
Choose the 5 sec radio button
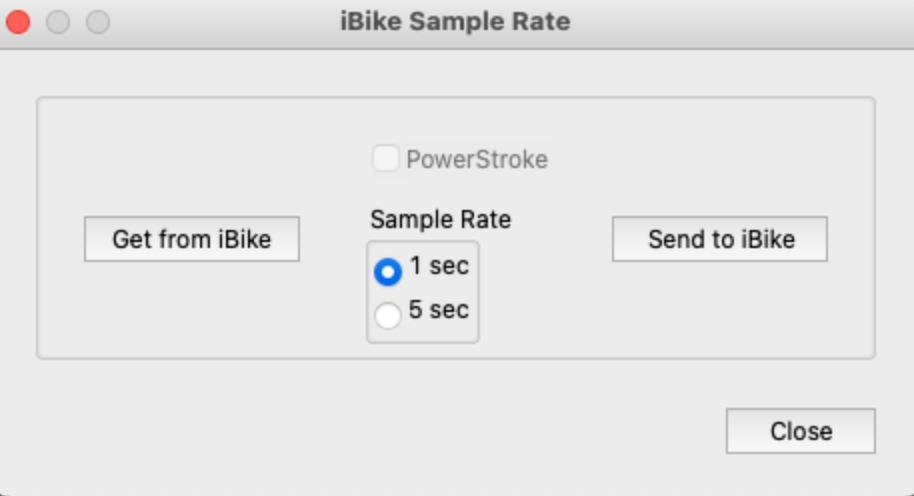[x=387, y=315]
